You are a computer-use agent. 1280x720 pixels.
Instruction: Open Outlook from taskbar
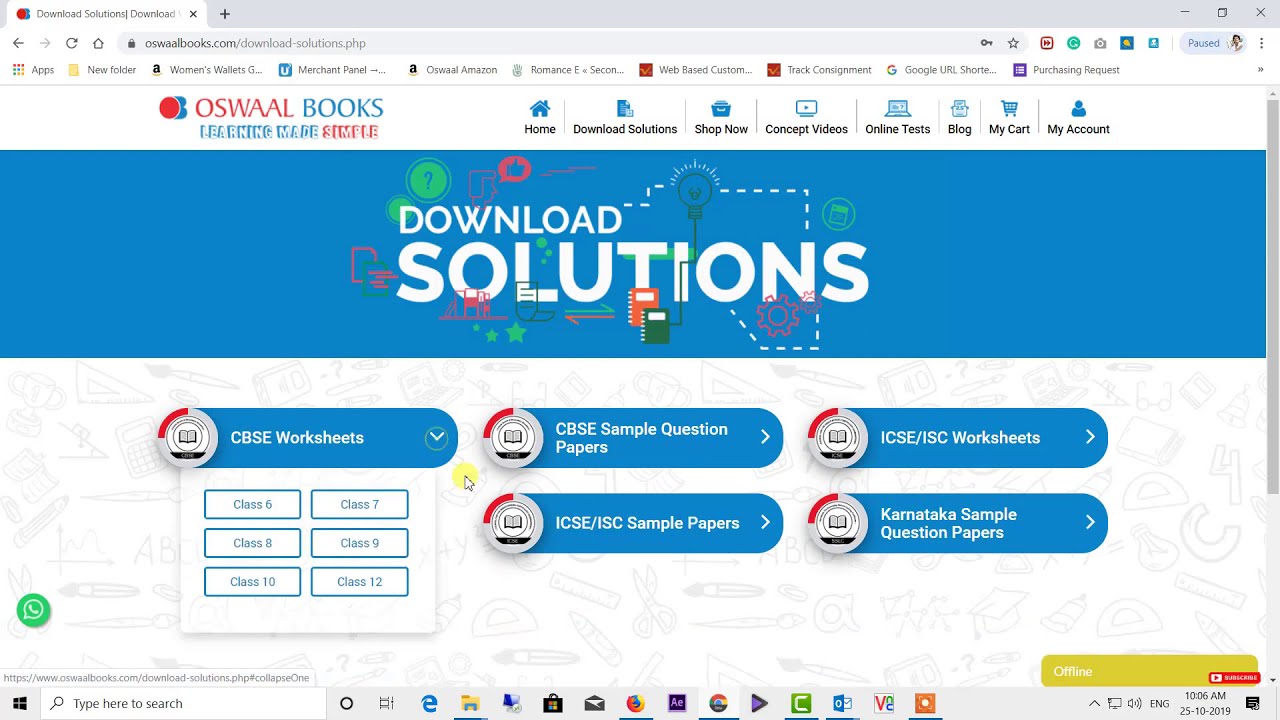842,703
